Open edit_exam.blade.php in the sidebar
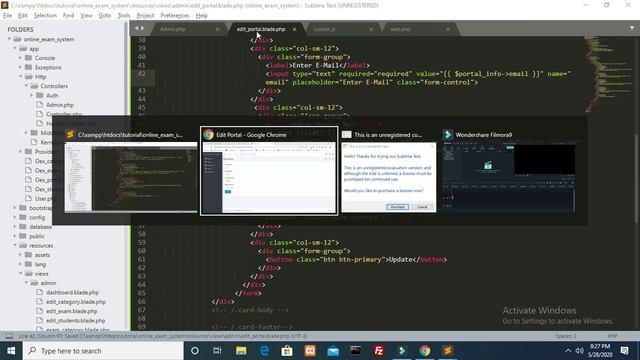Viewport: 640px width, 360px height. [x=71, y=311]
